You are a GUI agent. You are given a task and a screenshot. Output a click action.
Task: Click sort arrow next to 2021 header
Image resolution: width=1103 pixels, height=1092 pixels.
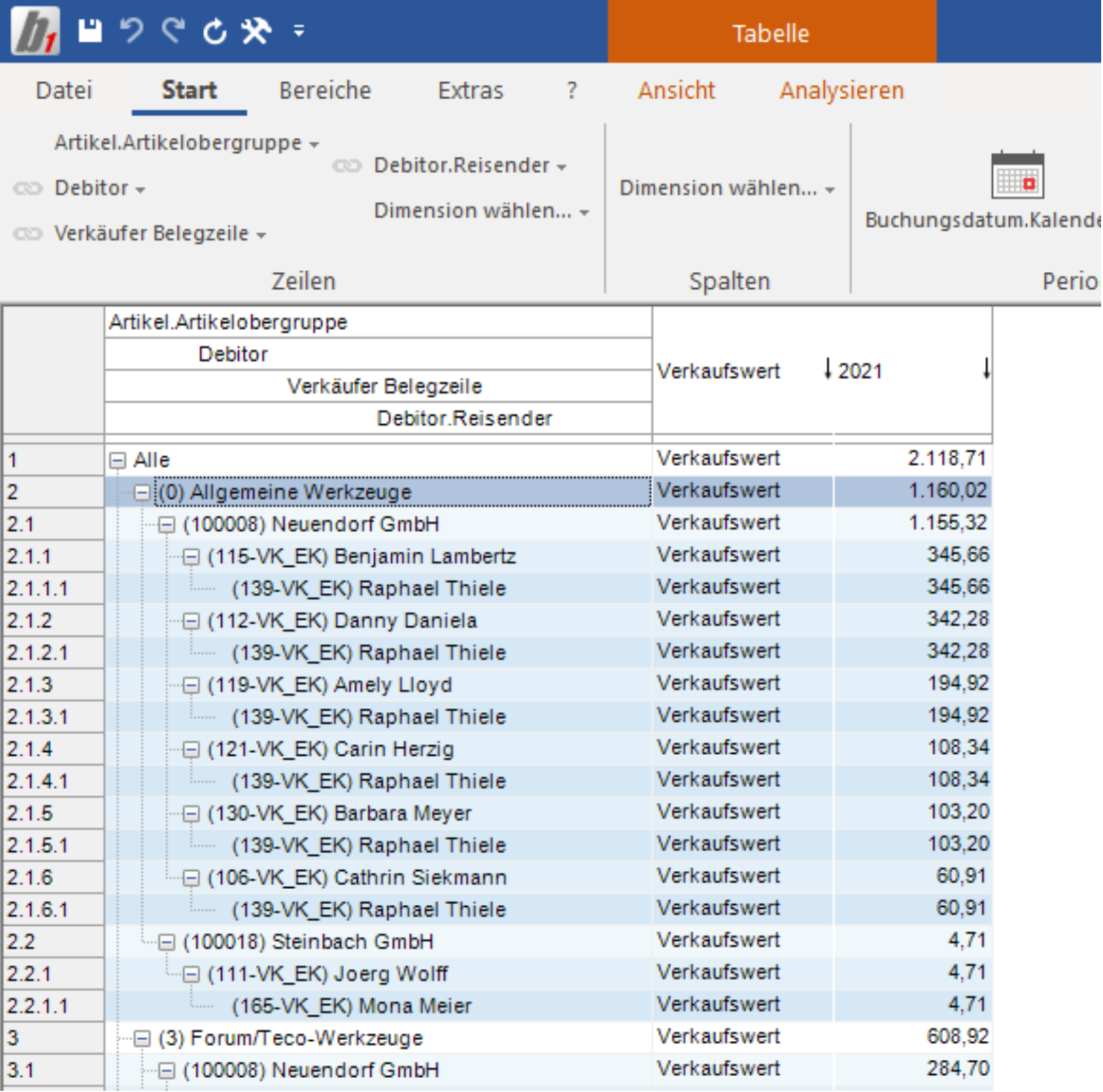point(986,369)
